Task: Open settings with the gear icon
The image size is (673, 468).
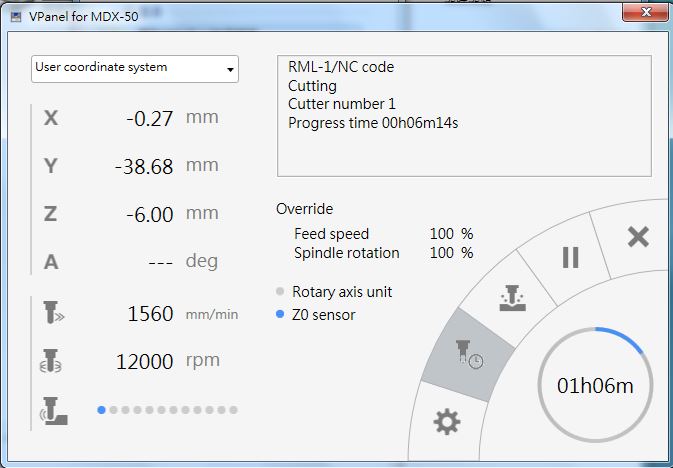Action: 447,422
